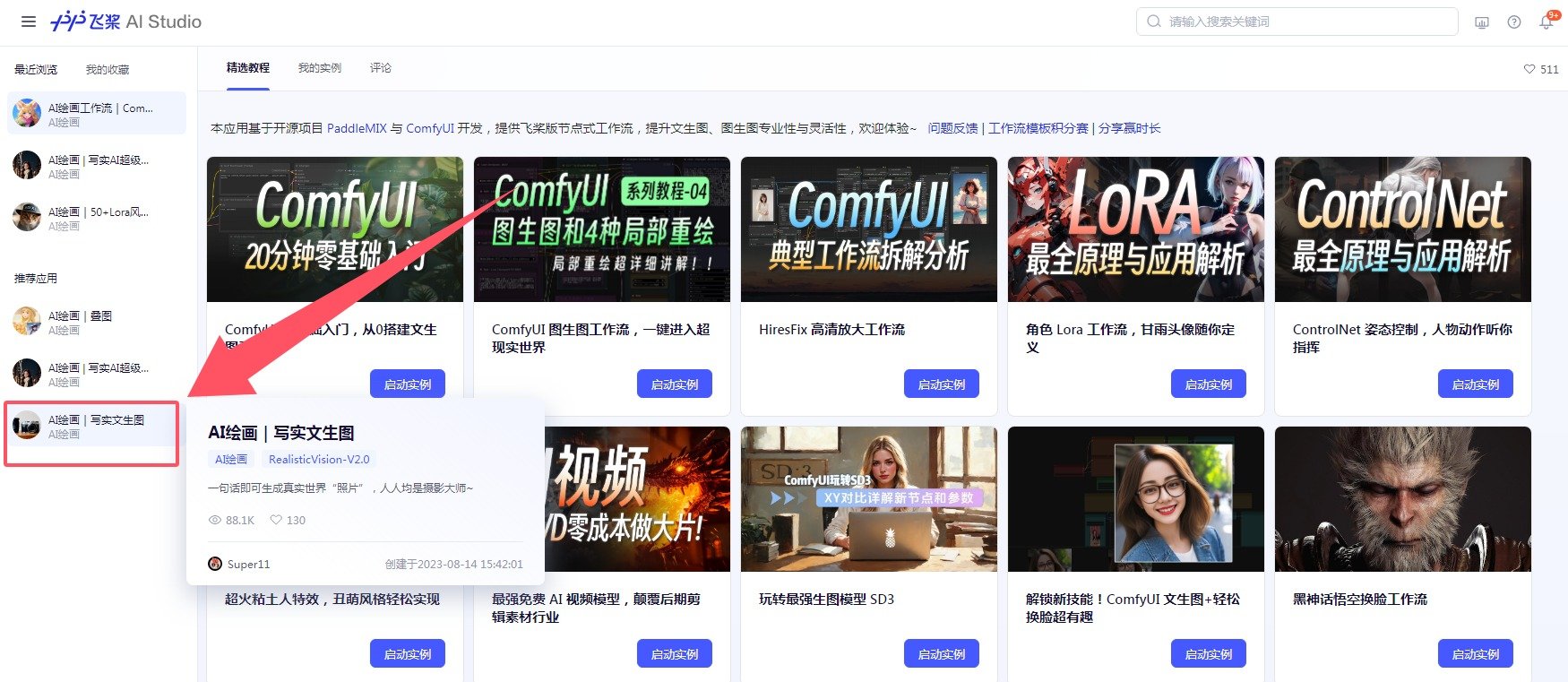The width and height of the screenshot is (1568, 682).
Task: Launch instance for 角色 Lora 工作流 card
Action: click(x=1209, y=384)
